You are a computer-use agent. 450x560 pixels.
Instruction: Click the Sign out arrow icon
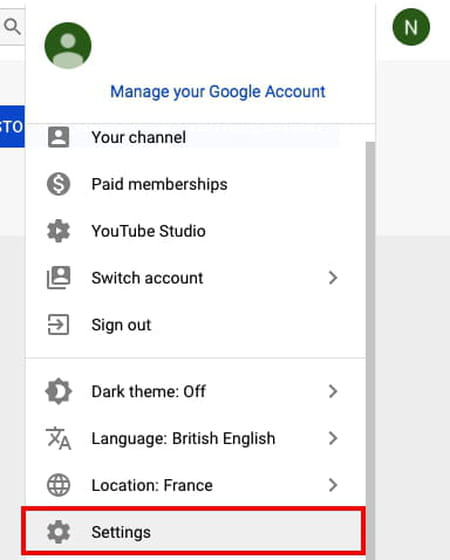click(58, 324)
